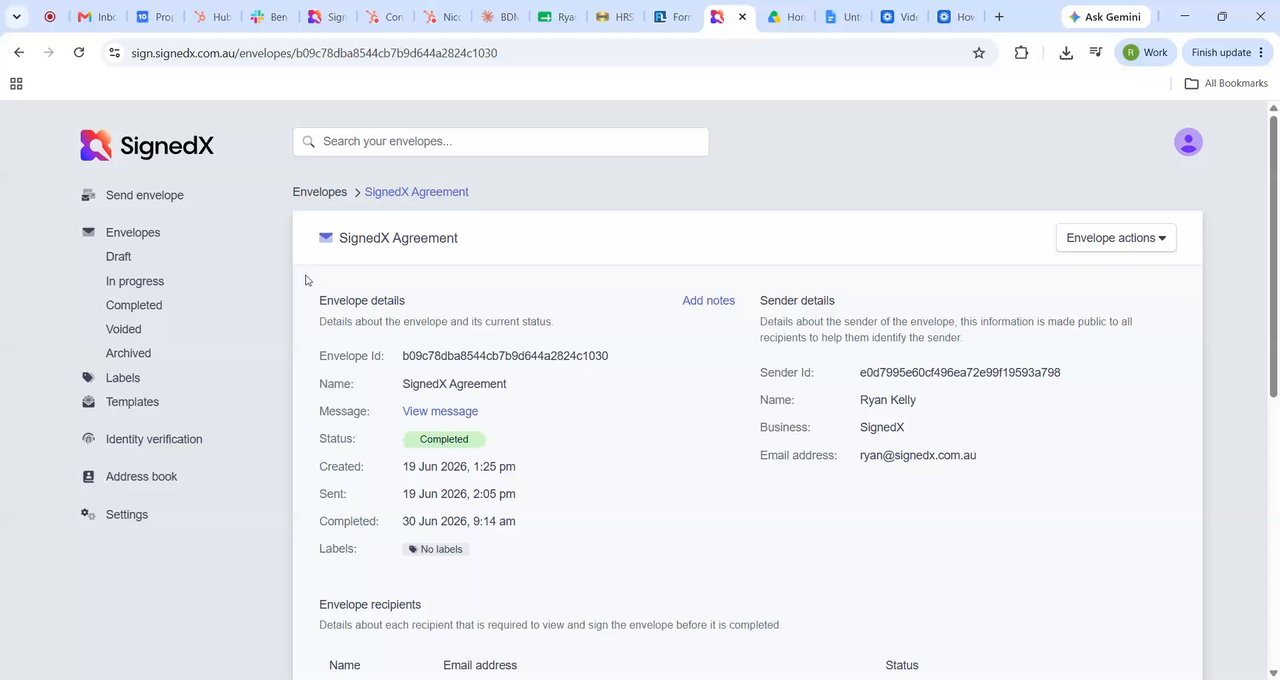Open the Work profile menu
Screen dimensions: 1280x680
point(1146,53)
